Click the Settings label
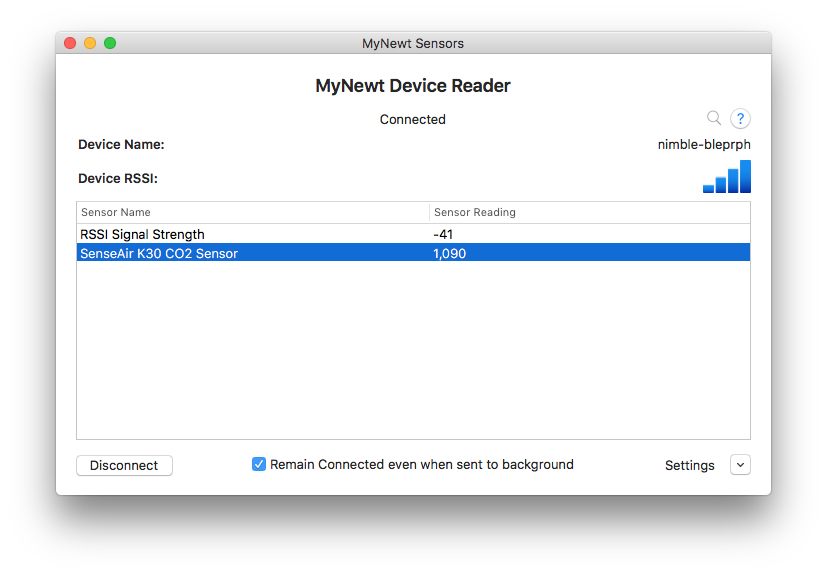The width and height of the screenshot is (827, 575). 689,465
